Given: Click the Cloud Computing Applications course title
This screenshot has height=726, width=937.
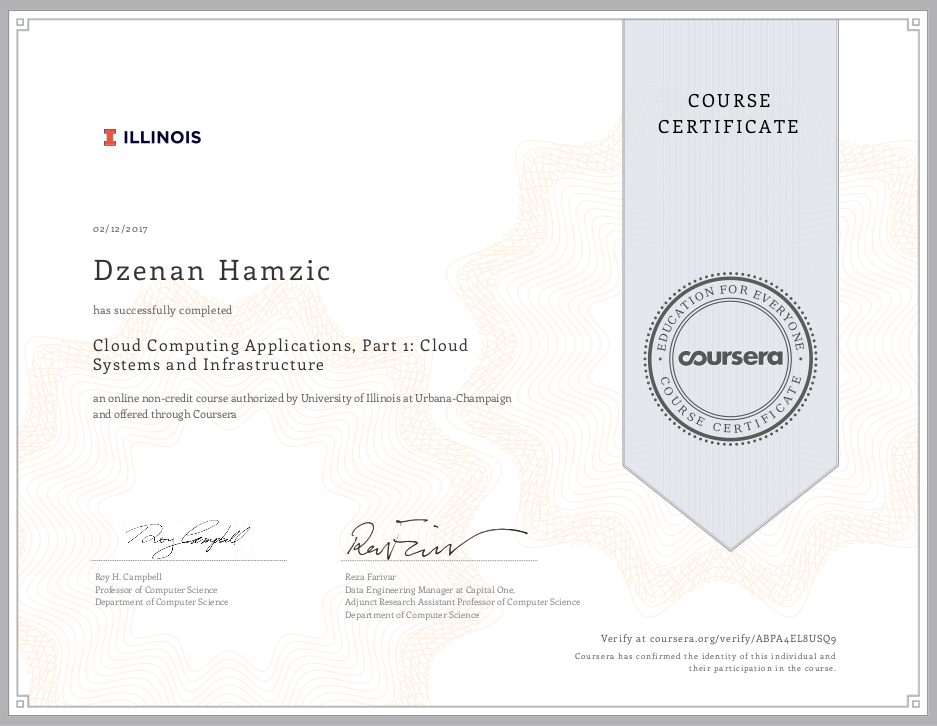Looking at the screenshot, I should point(280,354).
